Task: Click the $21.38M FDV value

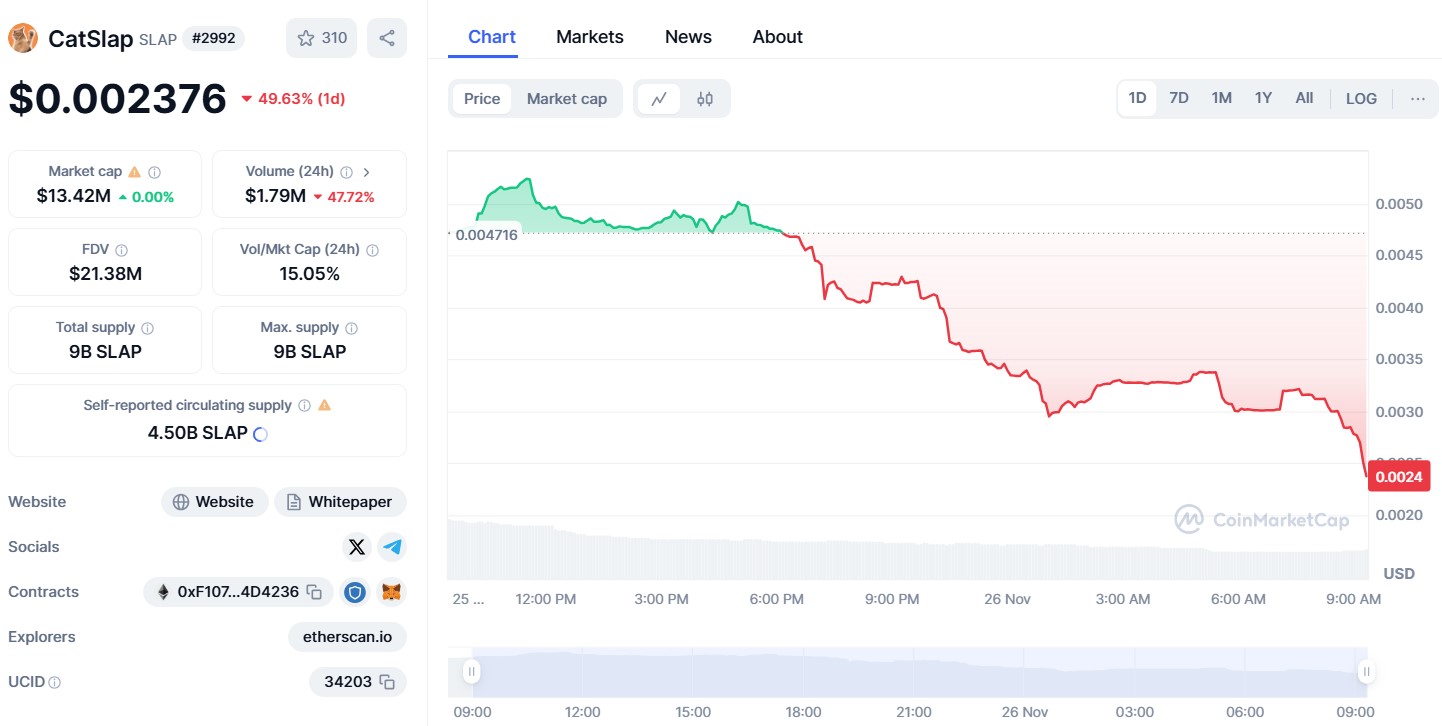Action: (105, 274)
